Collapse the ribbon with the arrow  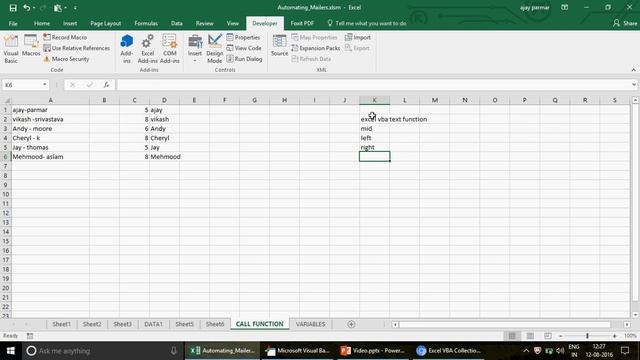[633, 70]
